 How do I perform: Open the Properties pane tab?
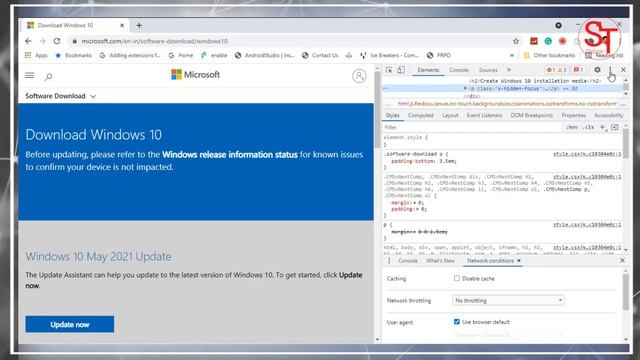(x=573, y=116)
